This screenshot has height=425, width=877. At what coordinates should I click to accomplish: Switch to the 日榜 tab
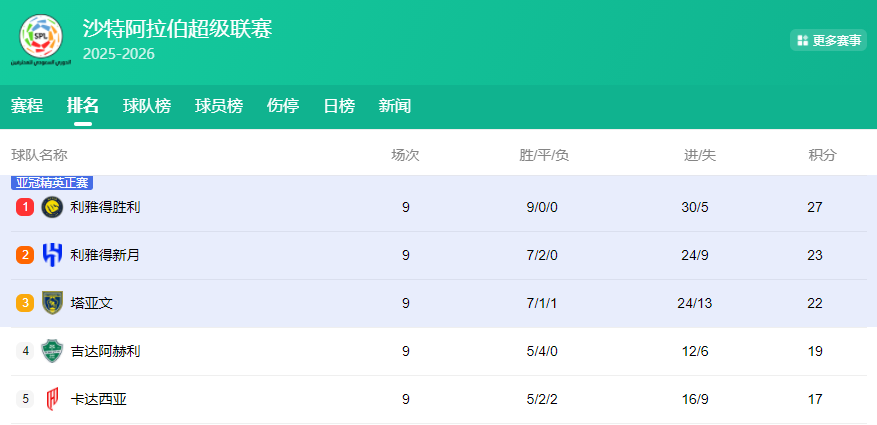tap(339, 106)
